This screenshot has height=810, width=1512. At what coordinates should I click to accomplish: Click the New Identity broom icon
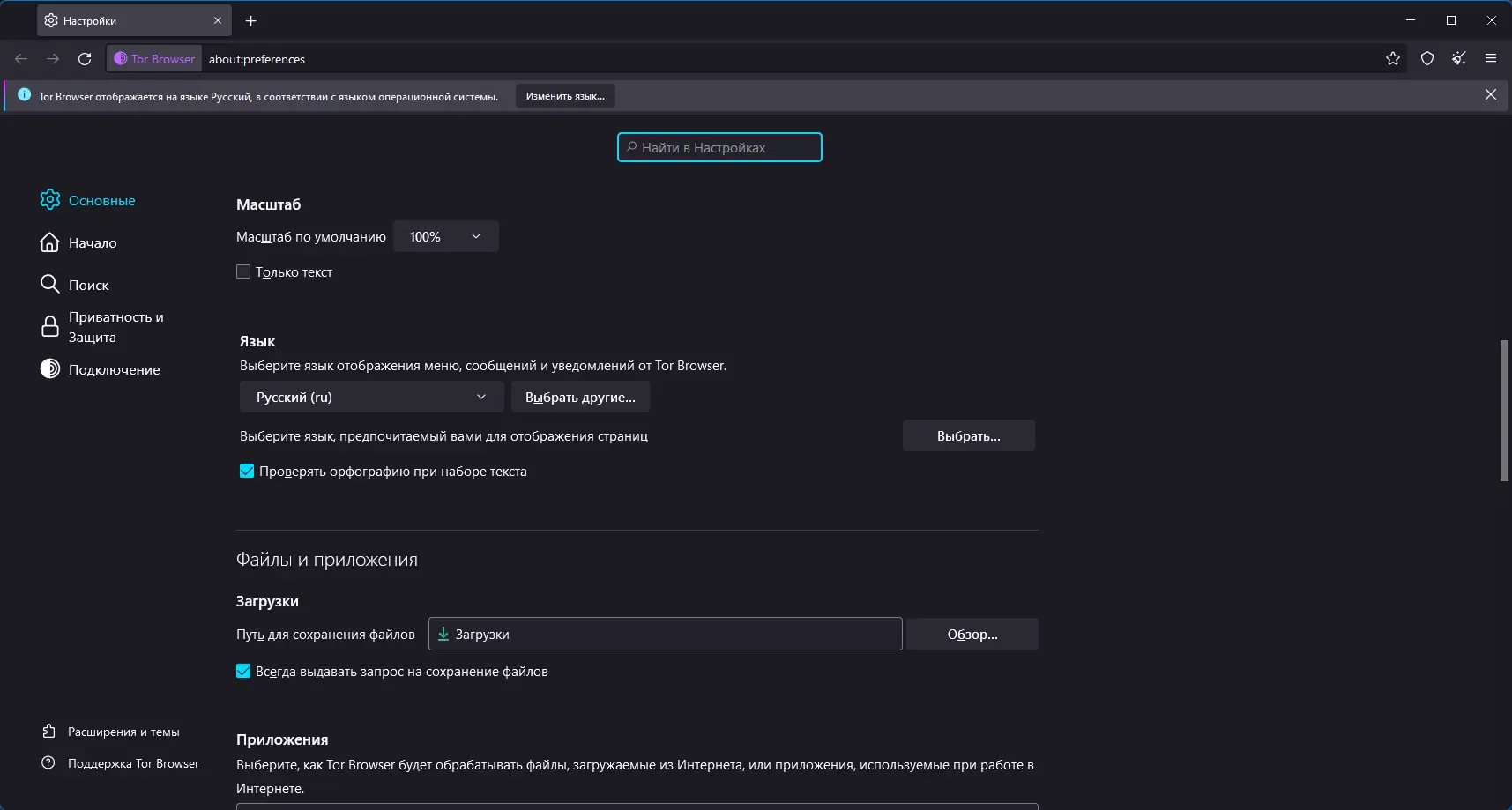pos(1459,59)
